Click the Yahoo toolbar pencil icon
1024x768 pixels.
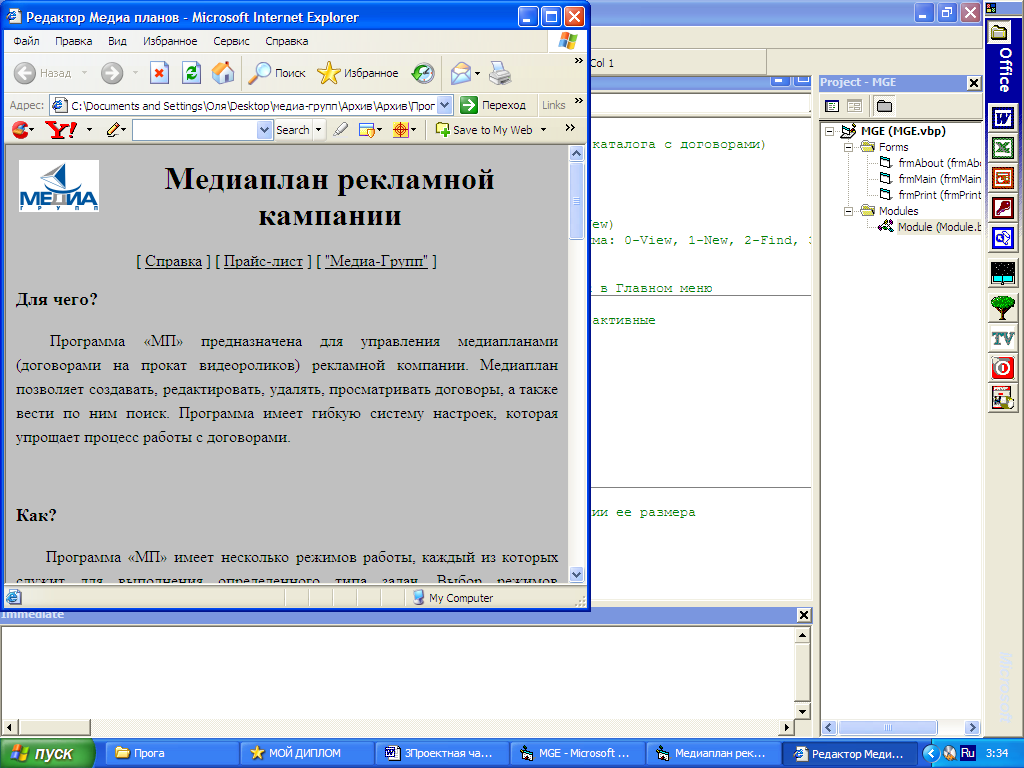pyautogui.click(x=113, y=129)
